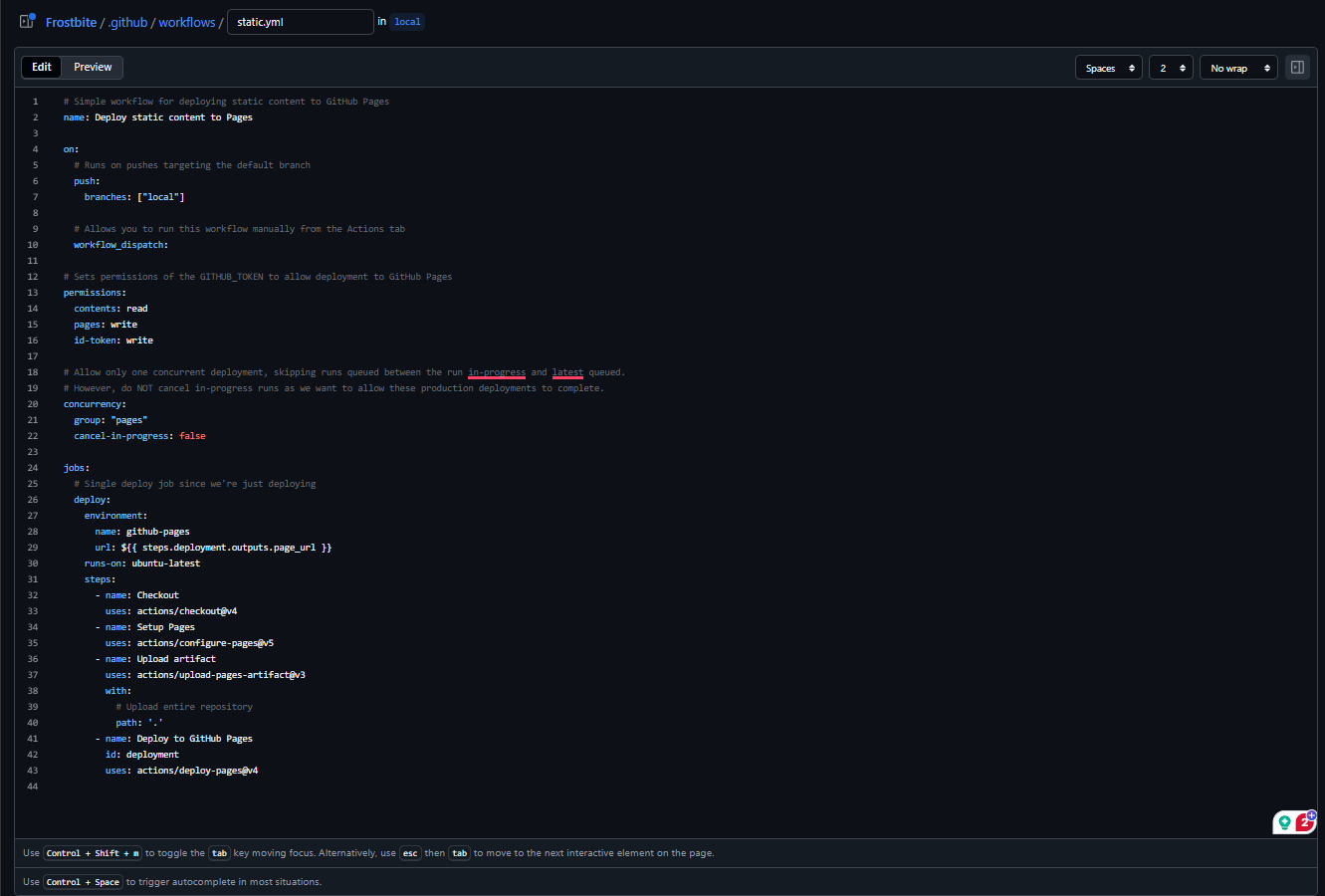Click the 'jobs:' line
This screenshot has width=1325, height=896.
point(77,468)
